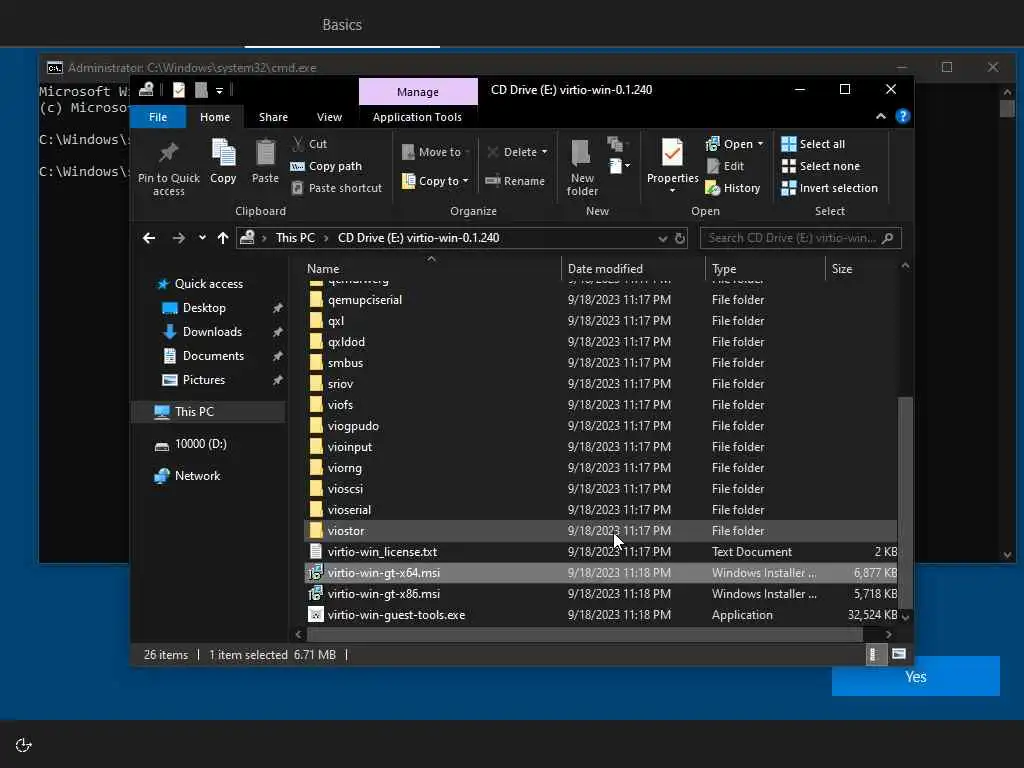Click Invert selection in ribbon

pos(829,188)
